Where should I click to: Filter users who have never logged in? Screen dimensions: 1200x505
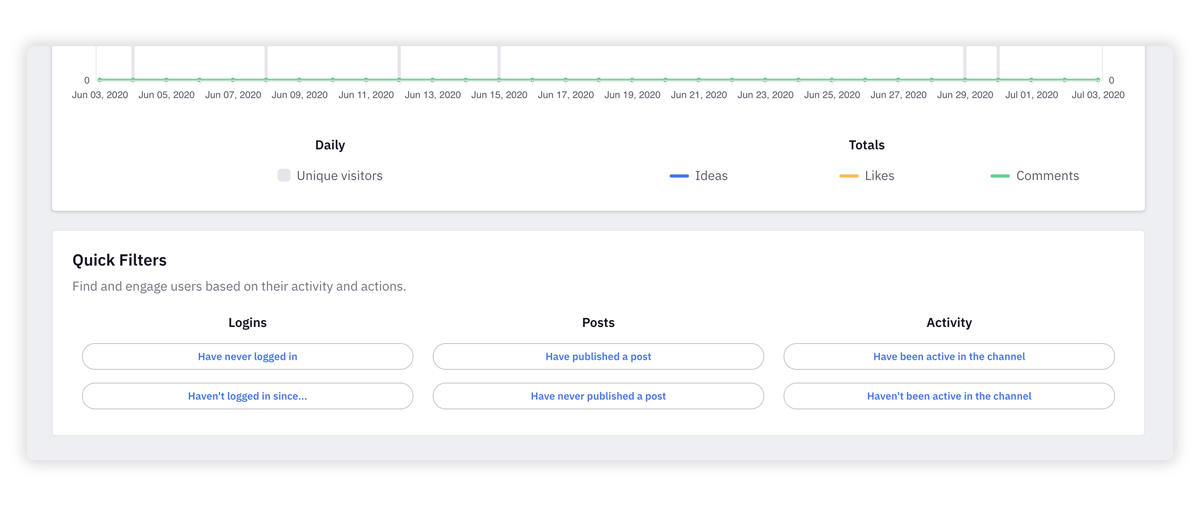click(248, 356)
